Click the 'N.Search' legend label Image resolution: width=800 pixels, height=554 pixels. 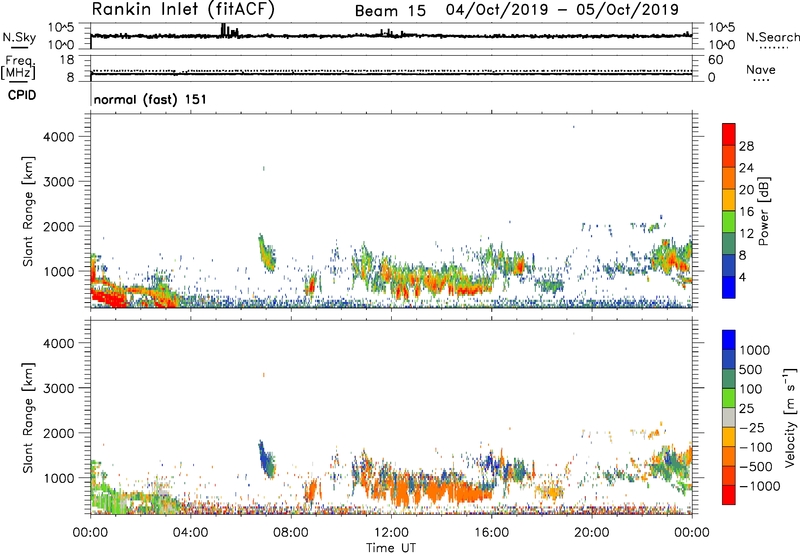[x=772, y=37]
